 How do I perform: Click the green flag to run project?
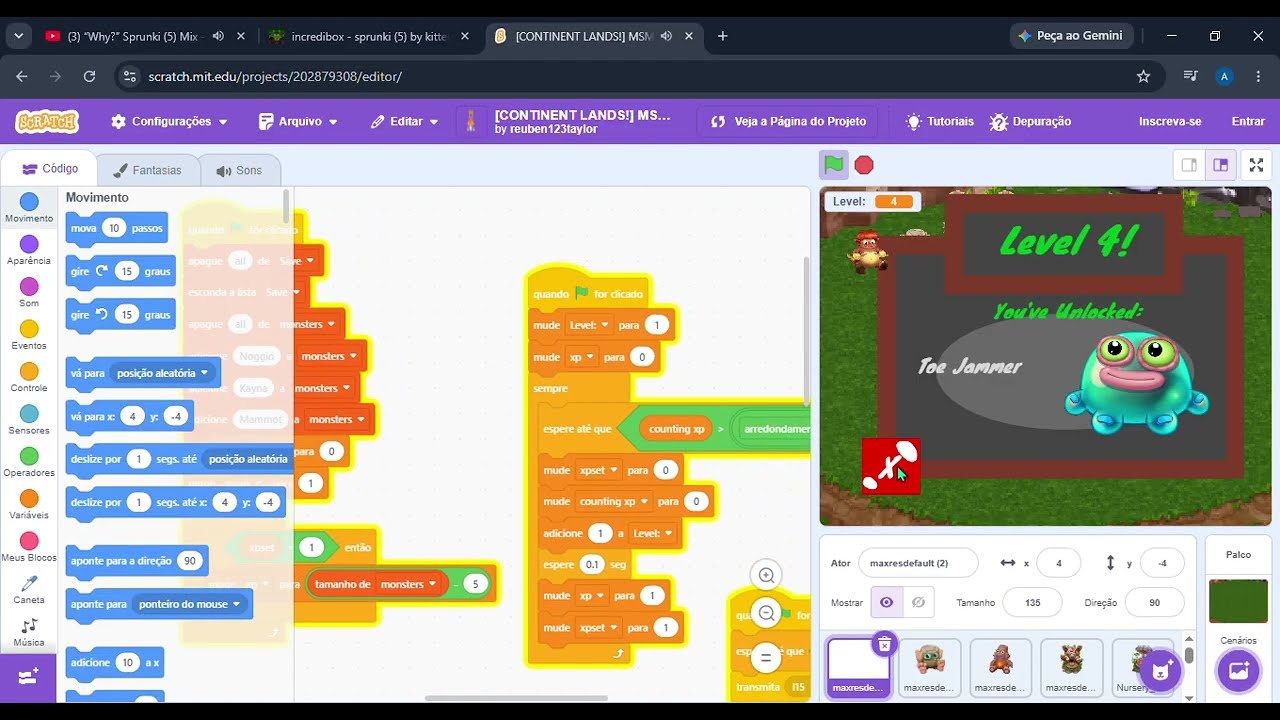click(833, 165)
